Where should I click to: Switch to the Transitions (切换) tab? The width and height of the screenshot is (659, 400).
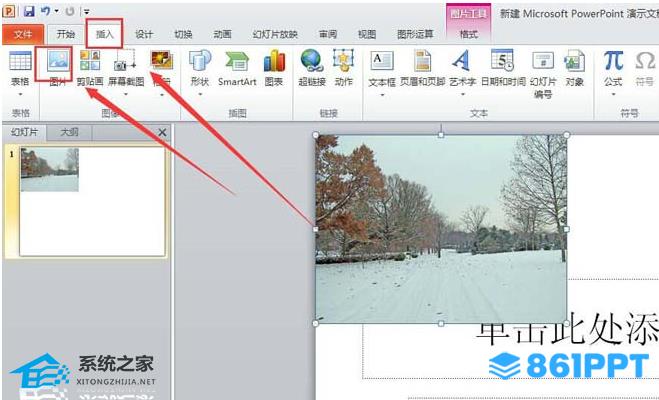pyautogui.click(x=183, y=34)
